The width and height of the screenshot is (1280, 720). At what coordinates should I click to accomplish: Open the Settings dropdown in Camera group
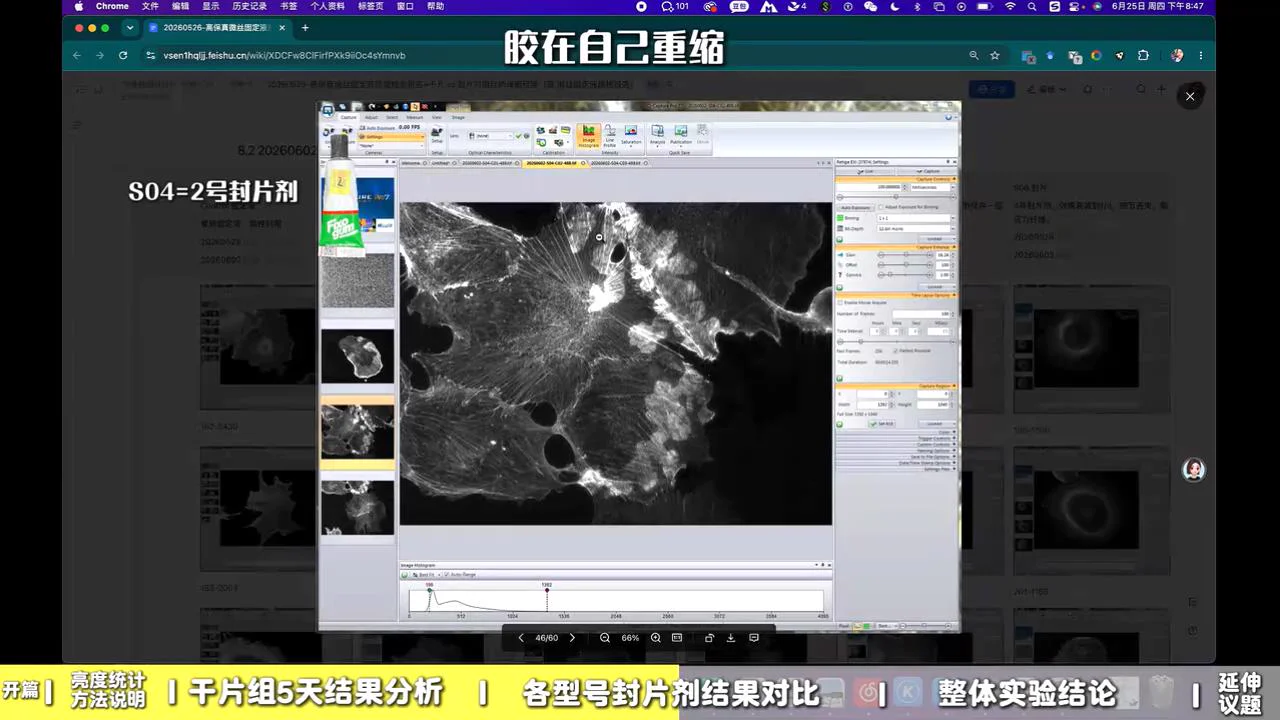coord(391,137)
